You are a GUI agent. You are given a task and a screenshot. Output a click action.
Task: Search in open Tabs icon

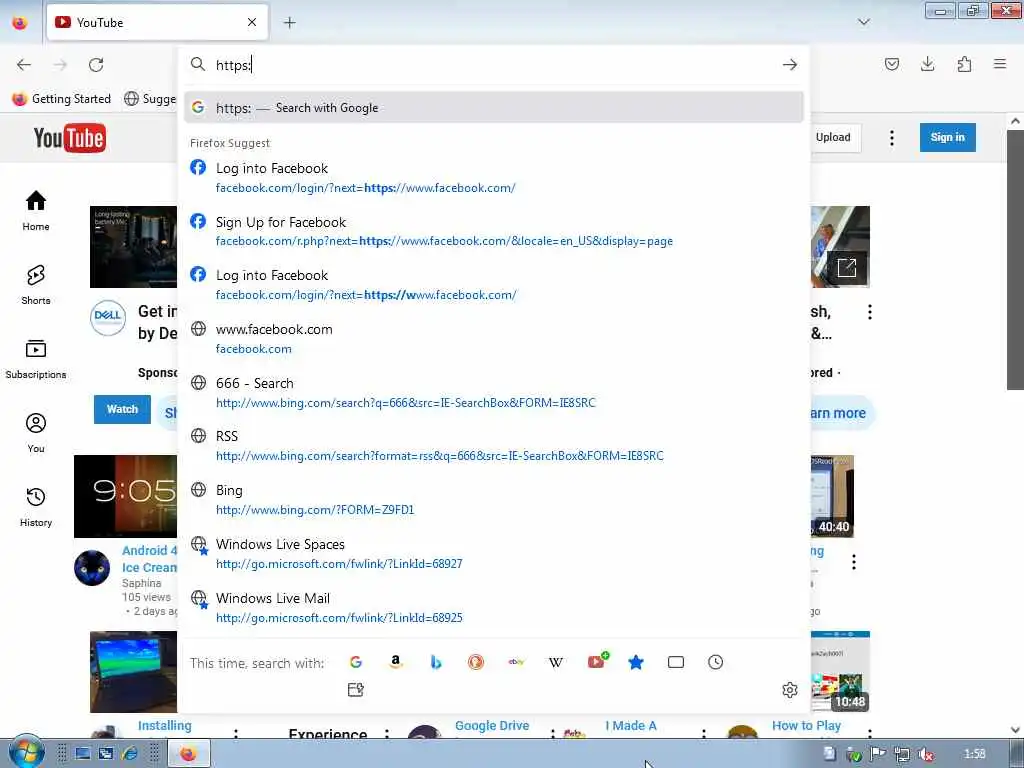coord(676,662)
